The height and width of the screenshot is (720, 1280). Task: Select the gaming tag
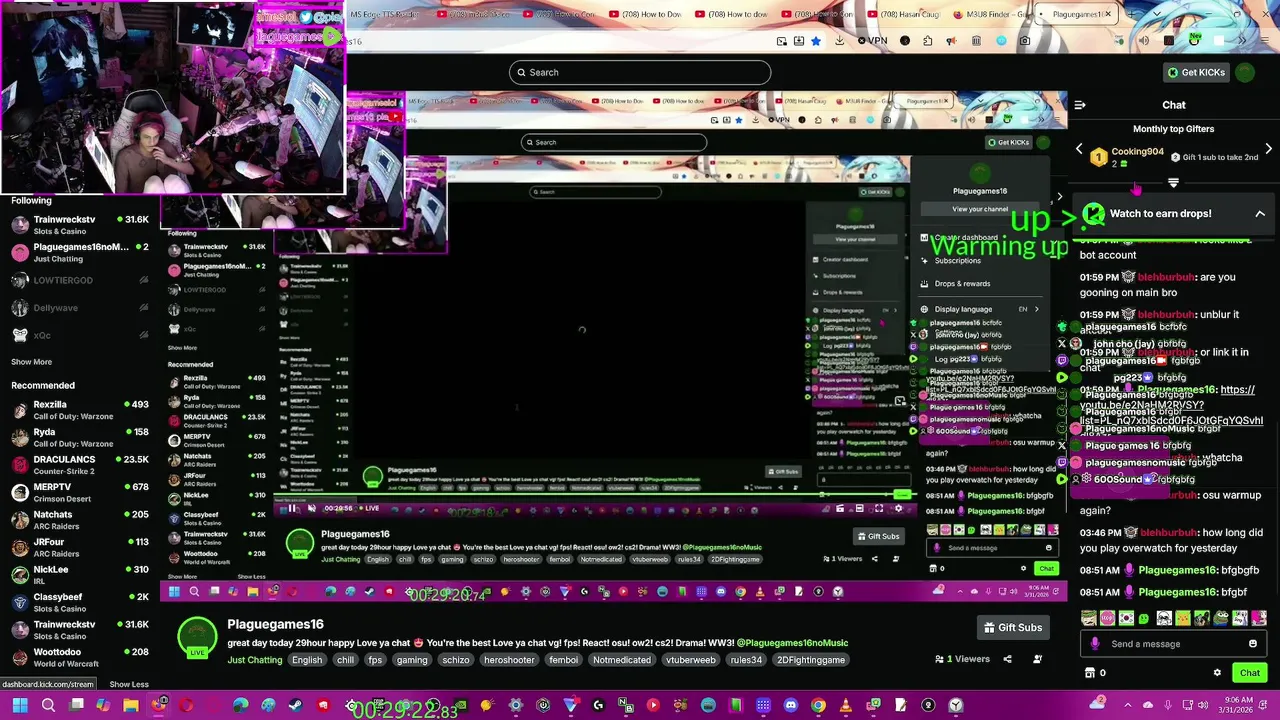click(412, 660)
